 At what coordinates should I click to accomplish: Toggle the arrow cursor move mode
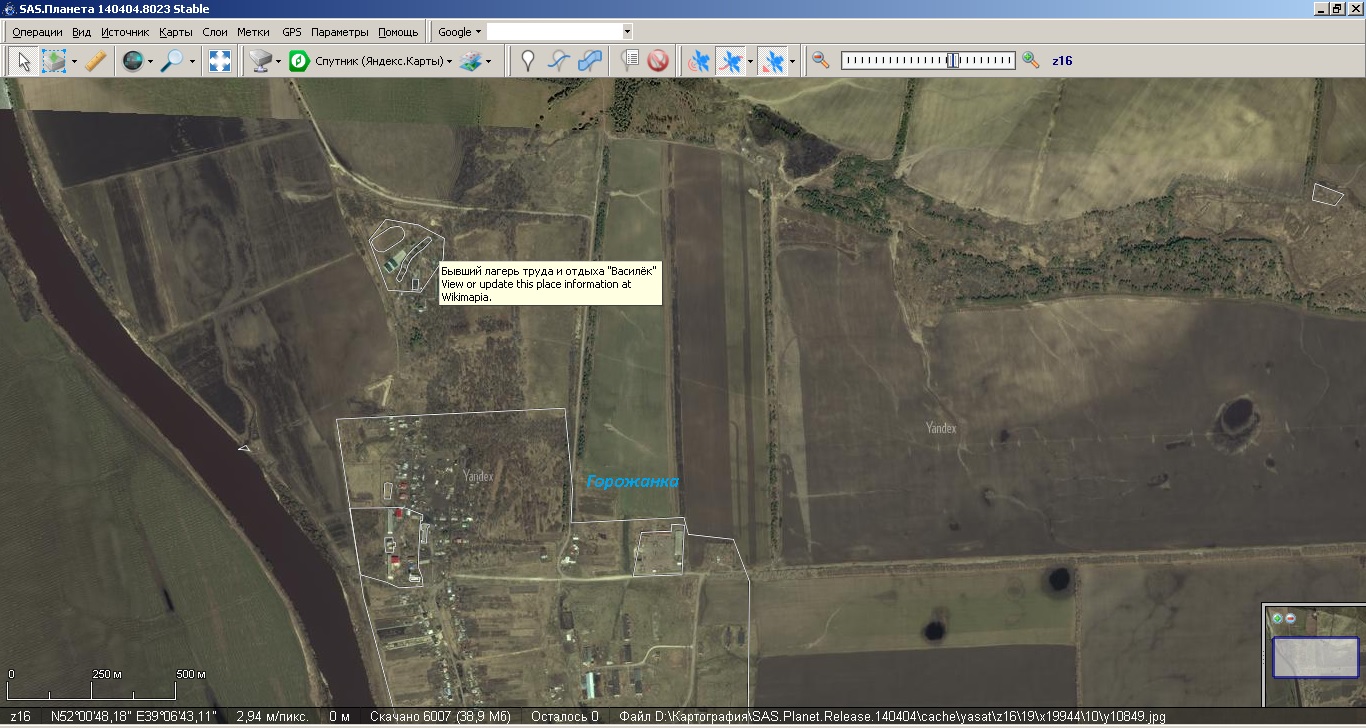24,61
